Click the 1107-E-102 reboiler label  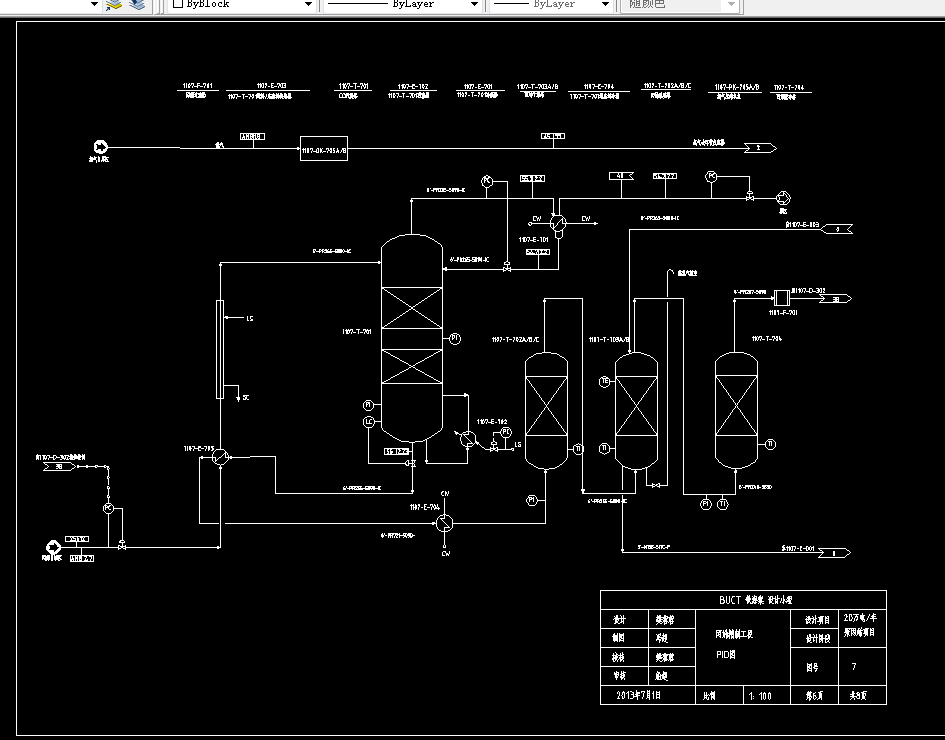(x=492, y=422)
